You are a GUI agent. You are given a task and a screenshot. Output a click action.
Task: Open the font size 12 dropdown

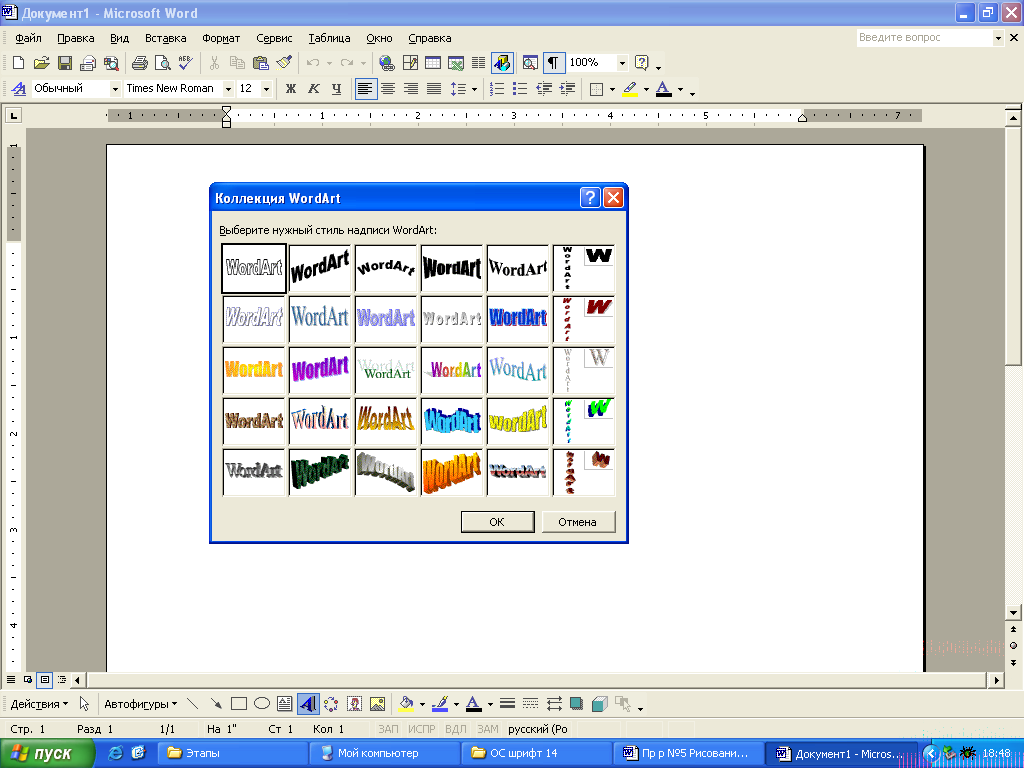click(266, 89)
